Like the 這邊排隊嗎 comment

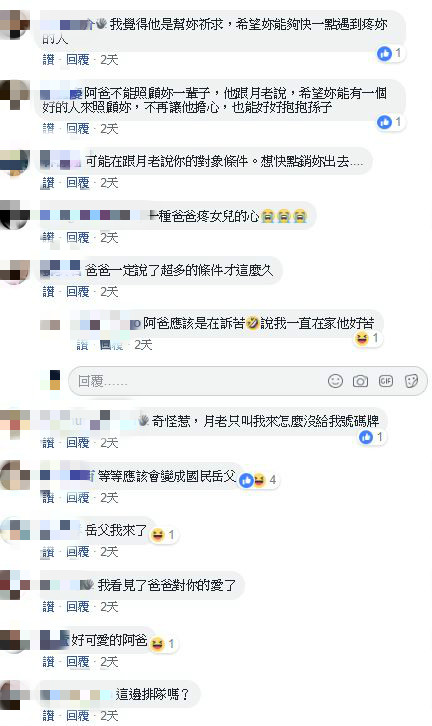pos(48,715)
